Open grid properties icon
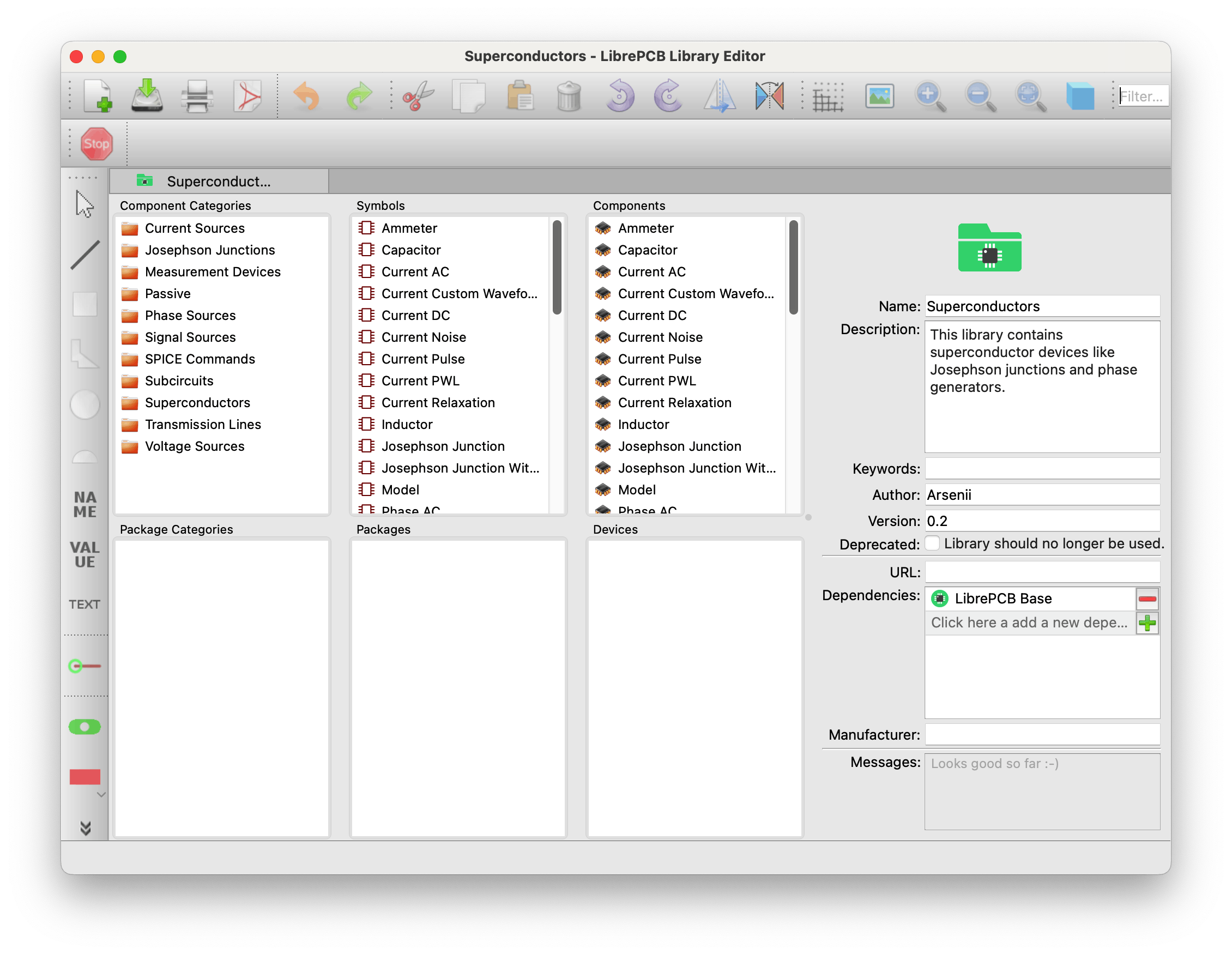1232x955 pixels. [828, 97]
